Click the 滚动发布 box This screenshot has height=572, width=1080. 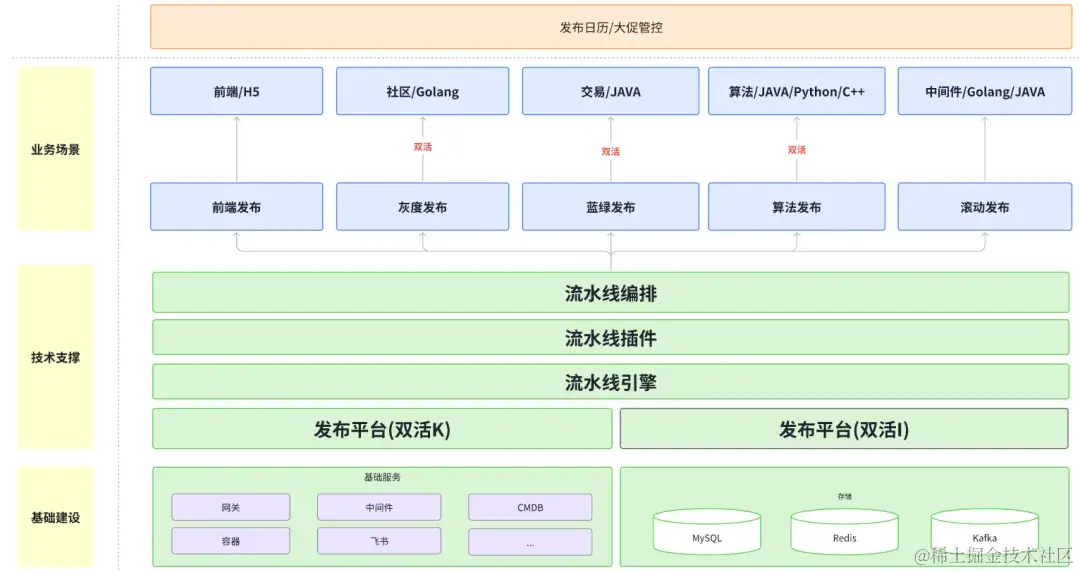tap(985, 207)
